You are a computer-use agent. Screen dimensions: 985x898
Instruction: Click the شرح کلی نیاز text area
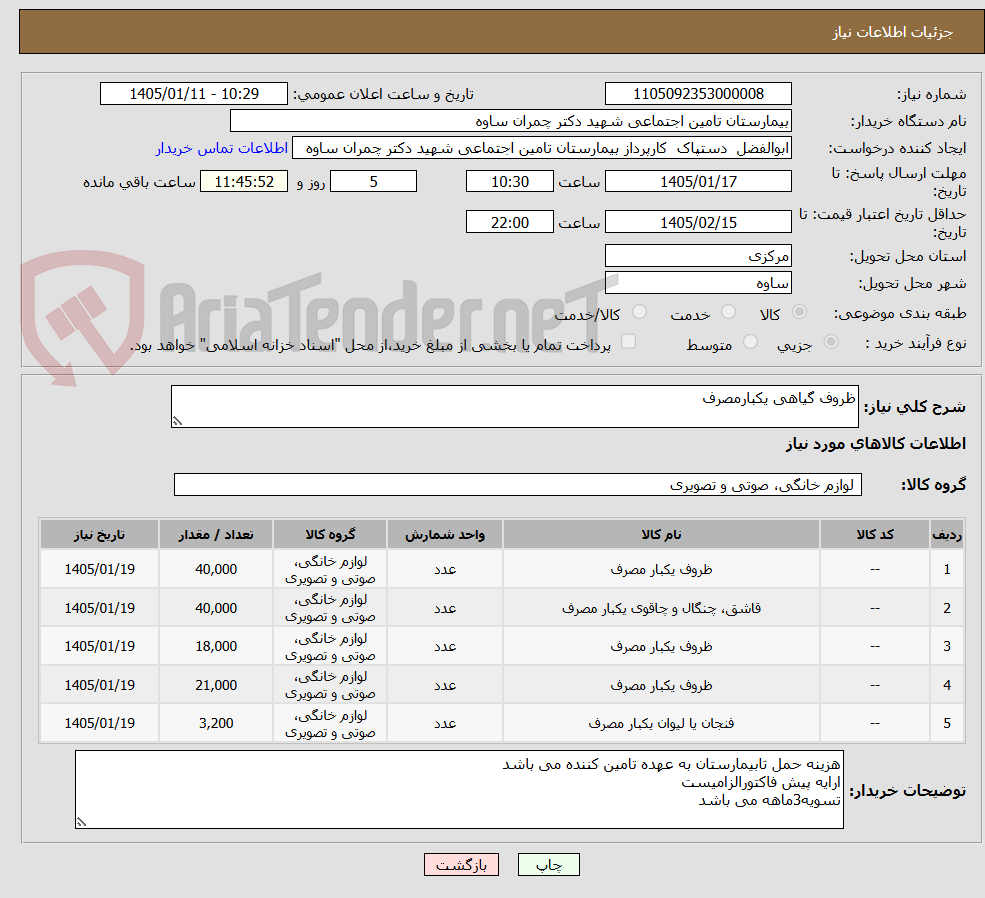click(514, 406)
